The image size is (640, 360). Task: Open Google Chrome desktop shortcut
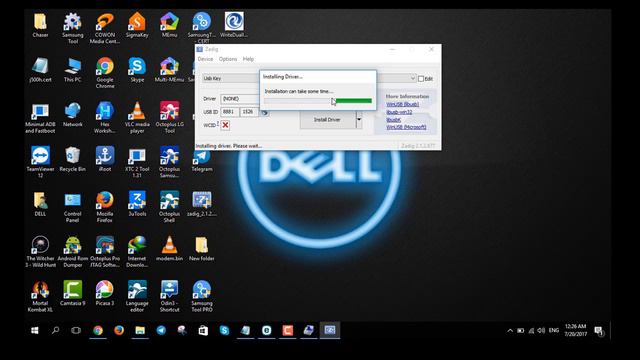click(x=105, y=72)
